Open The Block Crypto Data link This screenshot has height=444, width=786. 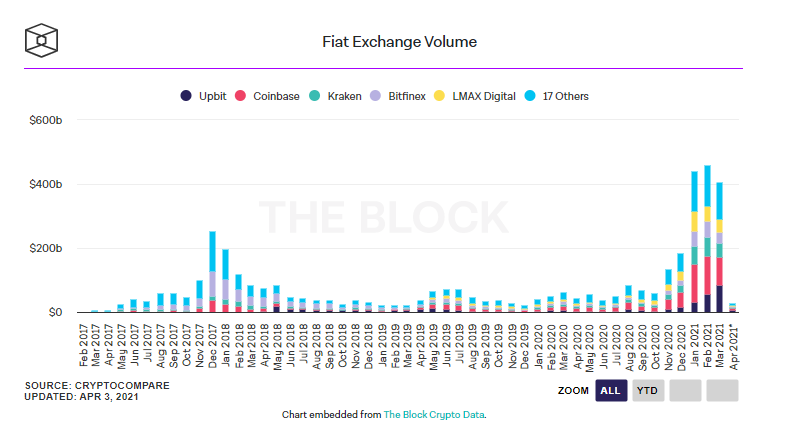click(x=434, y=414)
